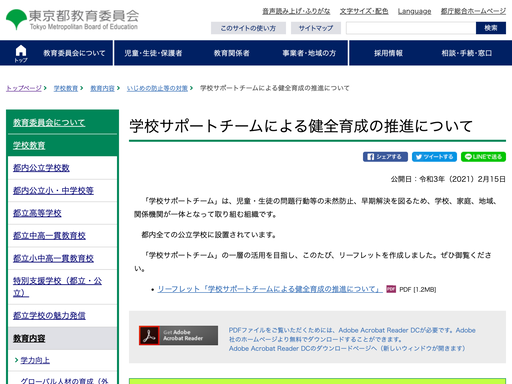Screen dimensions: 512x384
Task: Open sidebar link 都立学校の魅力発信
Action: point(49,315)
